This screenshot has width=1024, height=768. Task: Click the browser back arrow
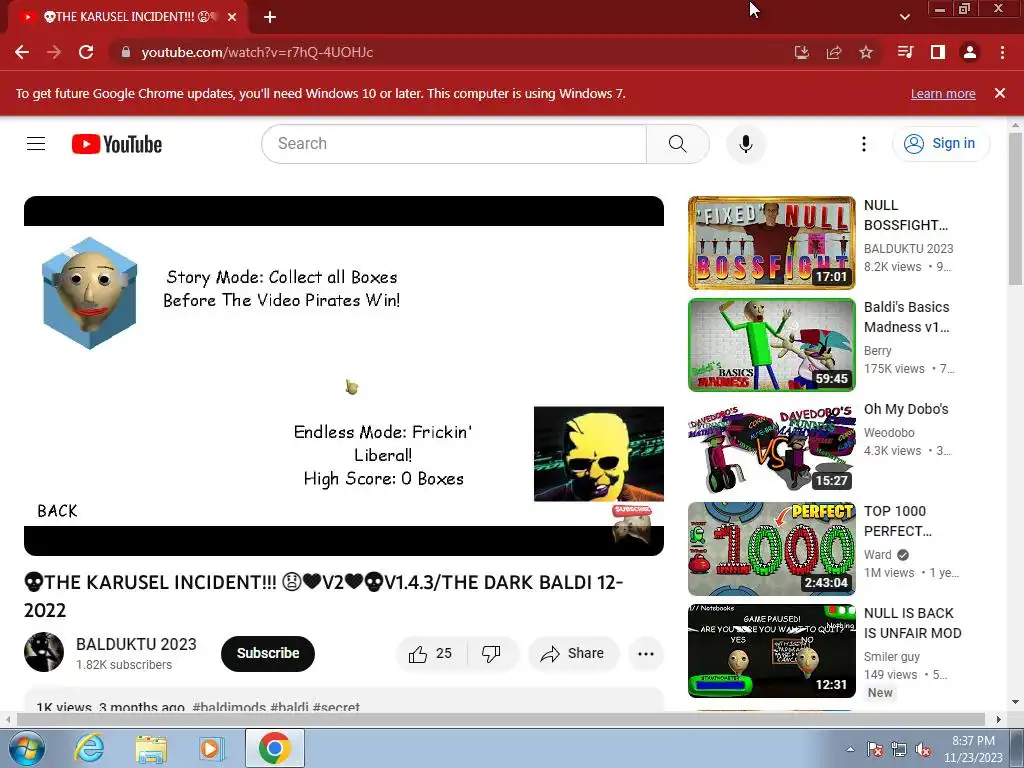[x=22, y=52]
